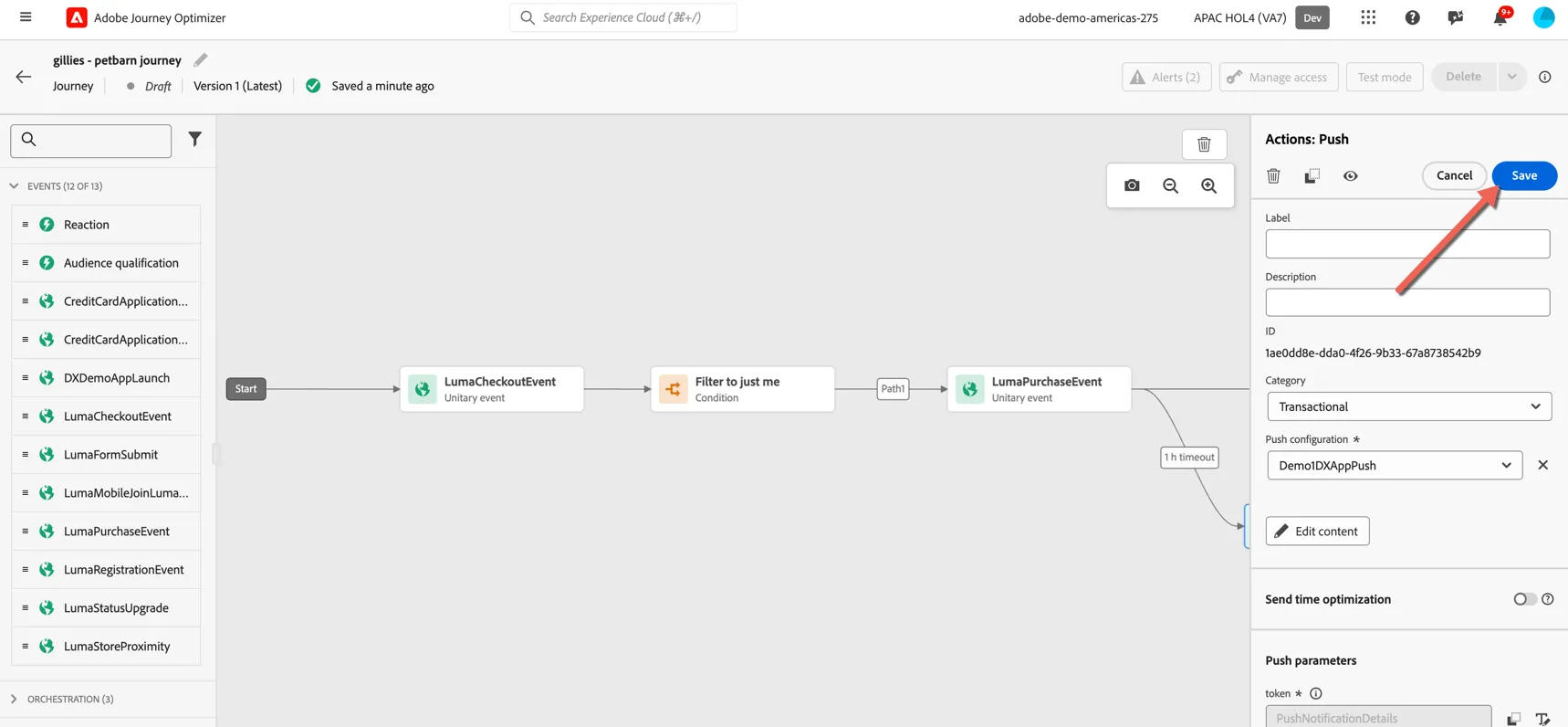Open journey information icon
This screenshot has width=1568, height=727.
coord(1544,77)
